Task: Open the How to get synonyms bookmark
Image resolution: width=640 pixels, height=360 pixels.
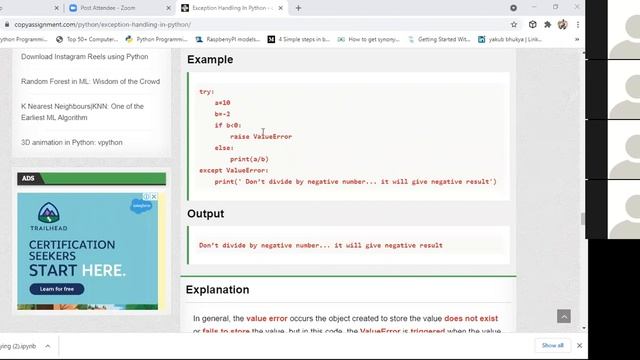Action: [x=369, y=40]
